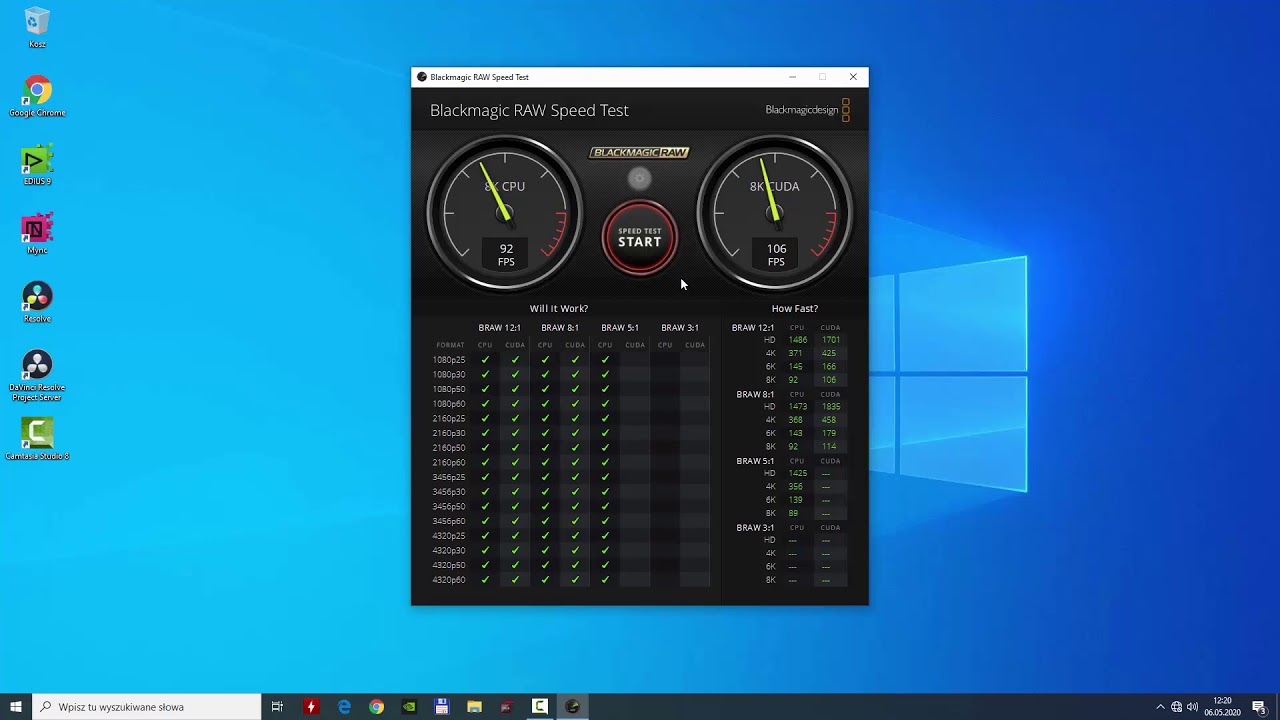
Task: Click the 1486 HD CPU value
Action: (797, 340)
